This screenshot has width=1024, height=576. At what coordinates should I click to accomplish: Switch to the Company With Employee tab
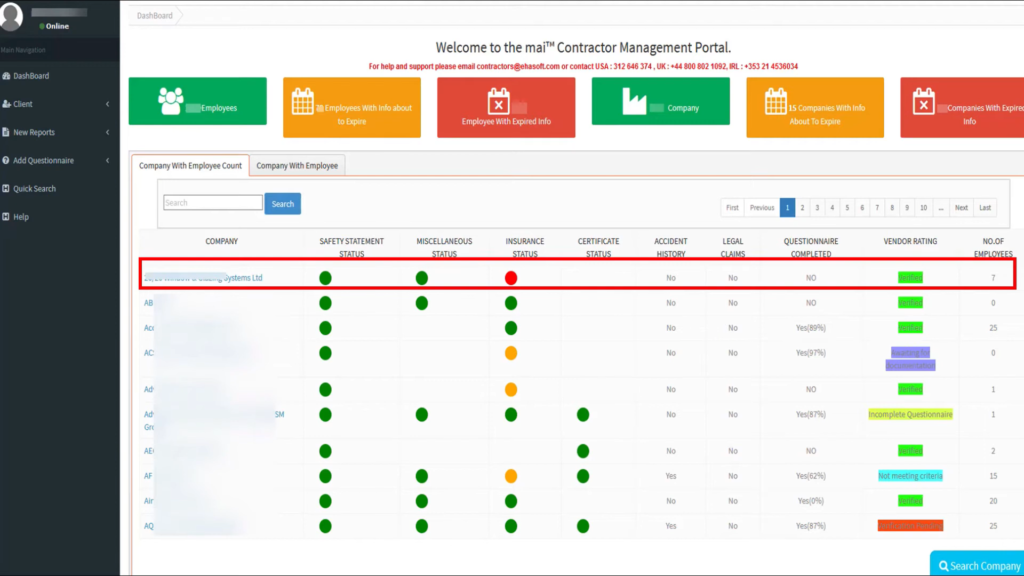(x=299, y=164)
